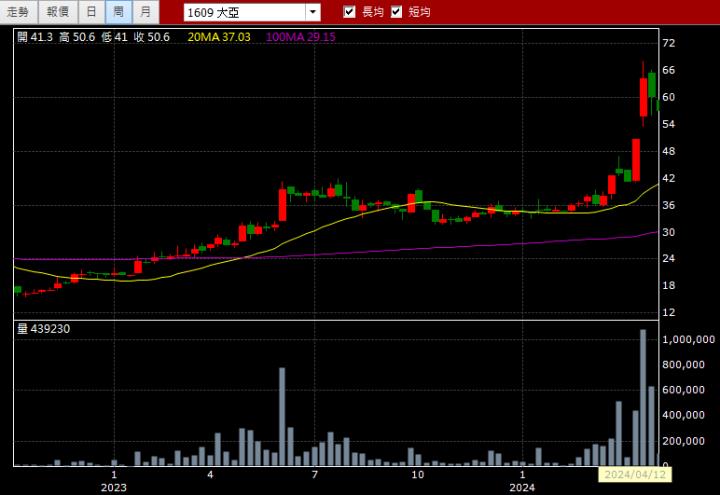
Task: Toggle the 短均 short moving average checkbox
Action: click(x=396, y=12)
